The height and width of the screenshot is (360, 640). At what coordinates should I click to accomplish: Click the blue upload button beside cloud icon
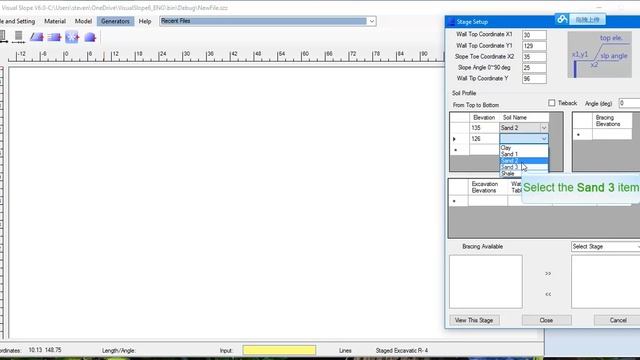587,20
